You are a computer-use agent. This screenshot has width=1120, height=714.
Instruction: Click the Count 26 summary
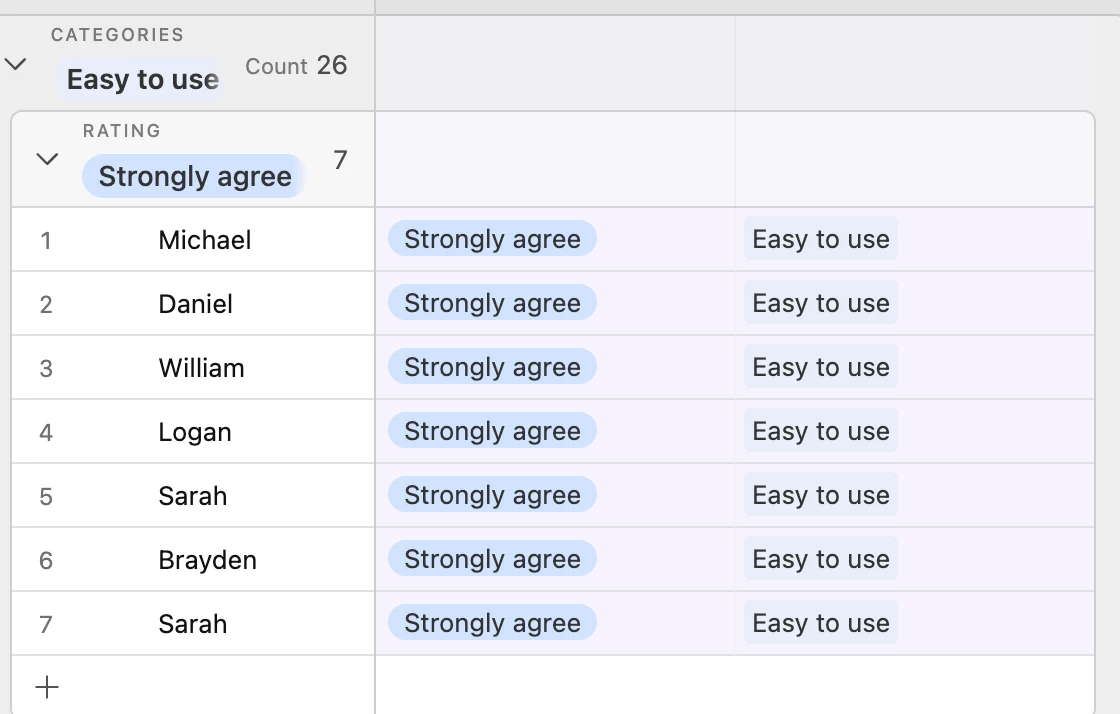(x=296, y=66)
